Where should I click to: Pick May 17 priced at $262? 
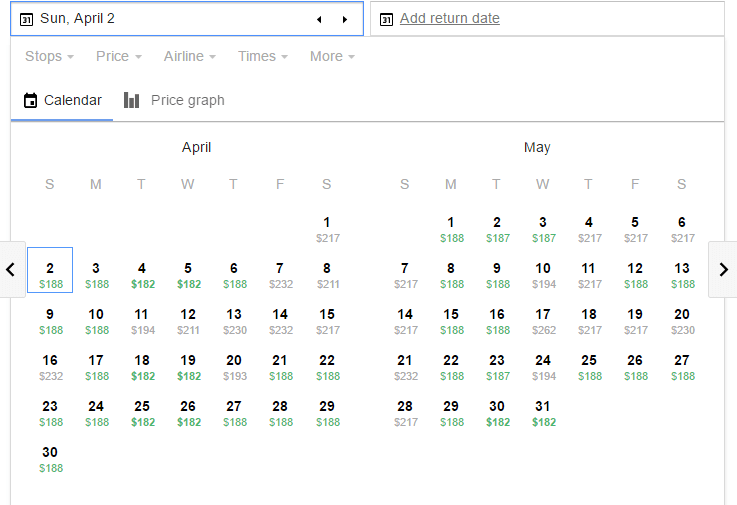coord(543,321)
